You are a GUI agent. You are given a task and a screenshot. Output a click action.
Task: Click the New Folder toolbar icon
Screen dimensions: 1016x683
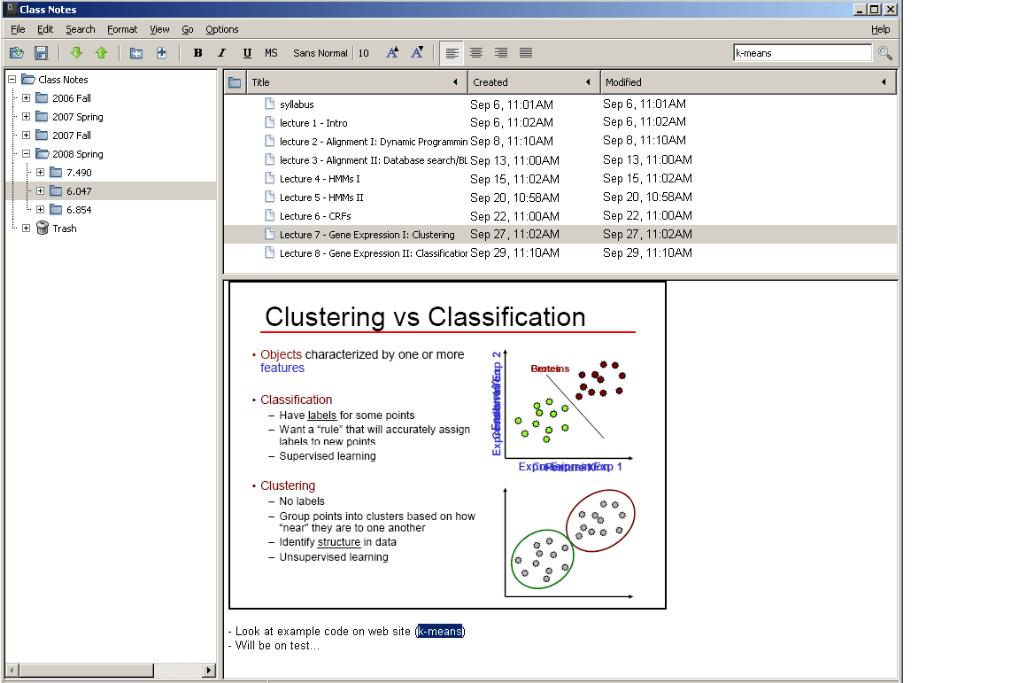(136, 53)
